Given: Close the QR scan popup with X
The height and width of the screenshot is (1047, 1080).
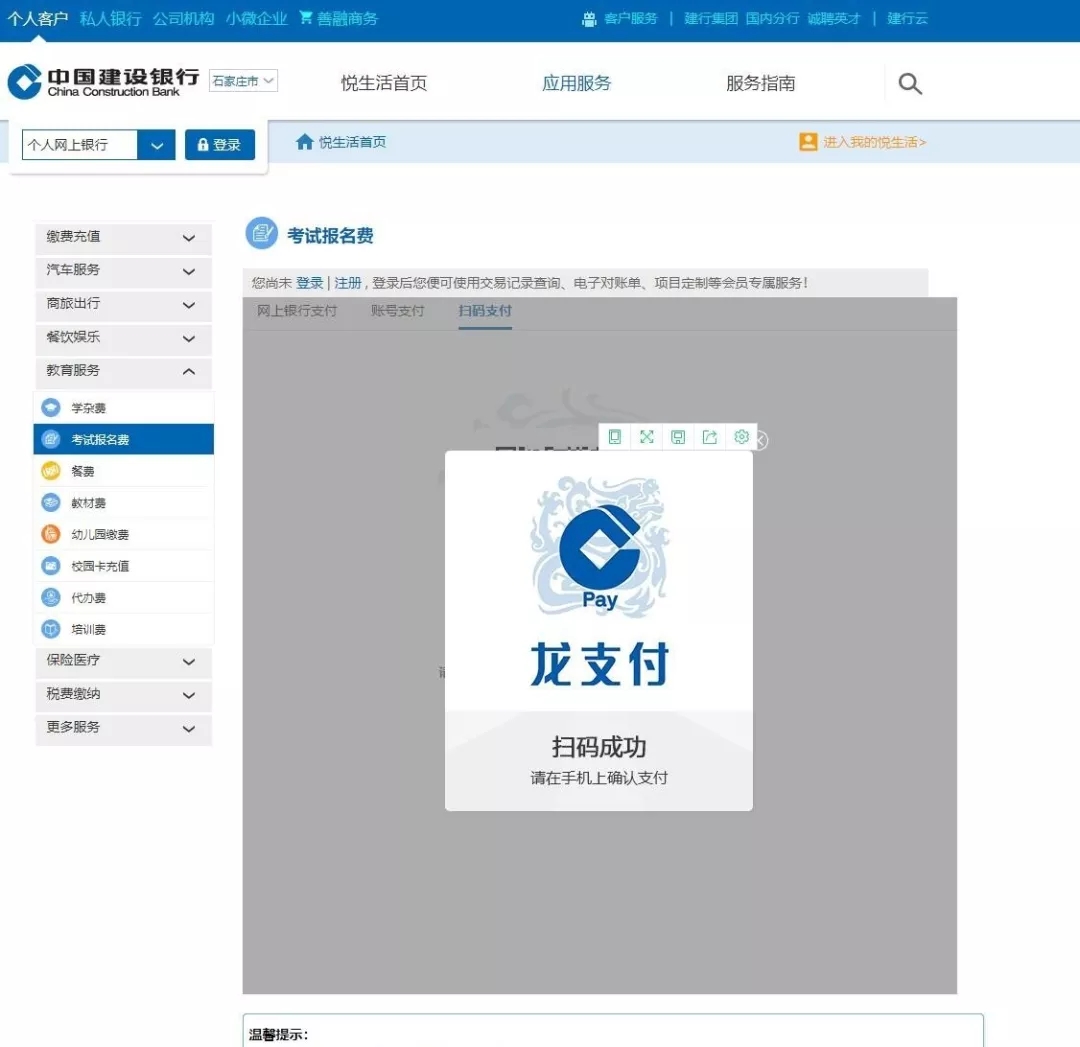Looking at the screenshot, I should [761, 440].
